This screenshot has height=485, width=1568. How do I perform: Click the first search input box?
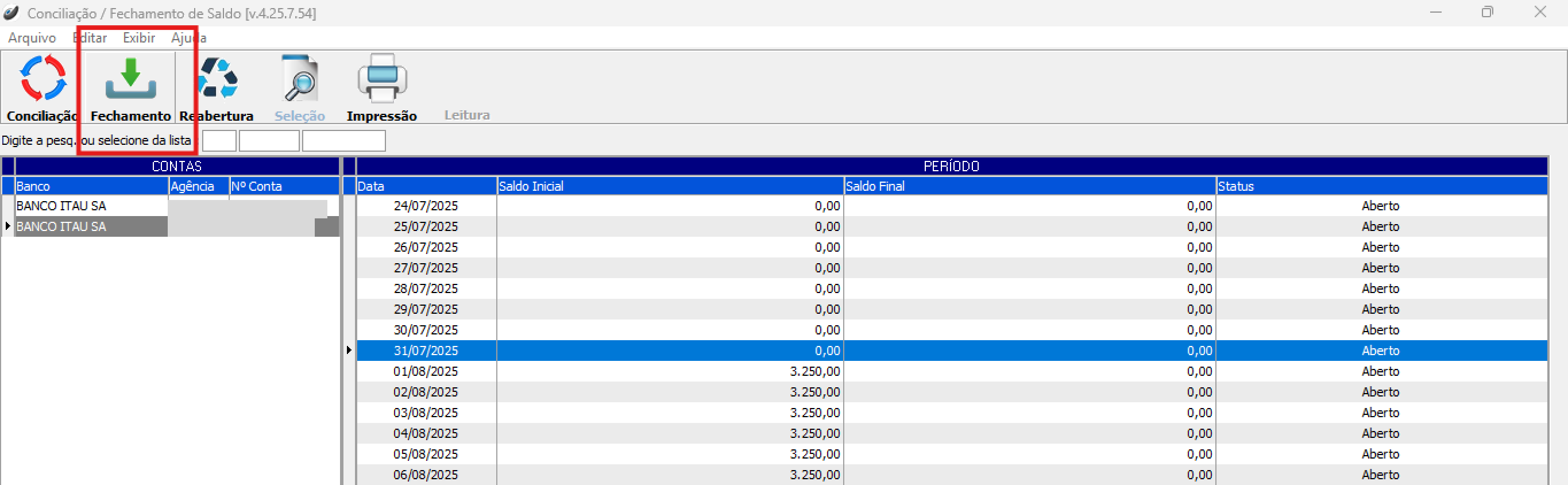pyautogui.click(x=218, y=141)
